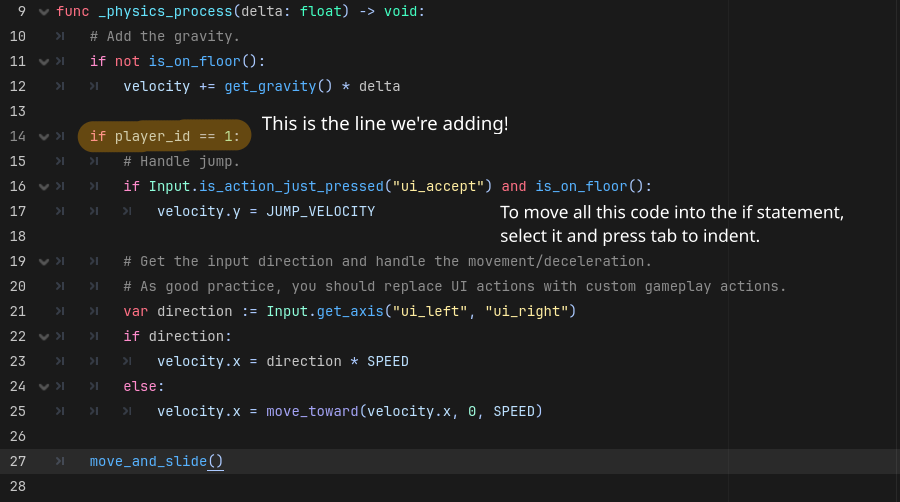Viewport: 900px width, 502px height.
Task: Collapse the 'if direction:' block
Action: (44, 337)
